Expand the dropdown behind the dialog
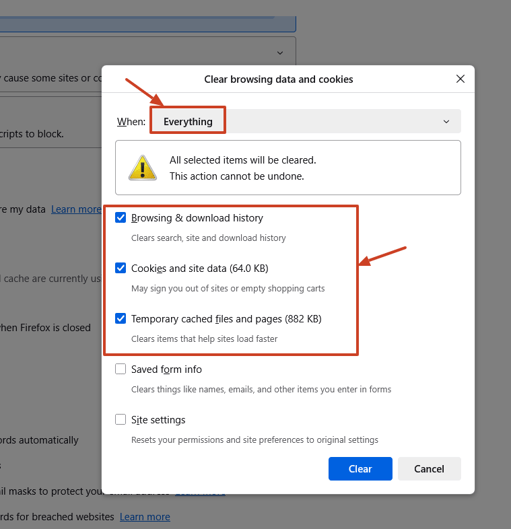Screen dimensions: 511x529 (280, 53)
